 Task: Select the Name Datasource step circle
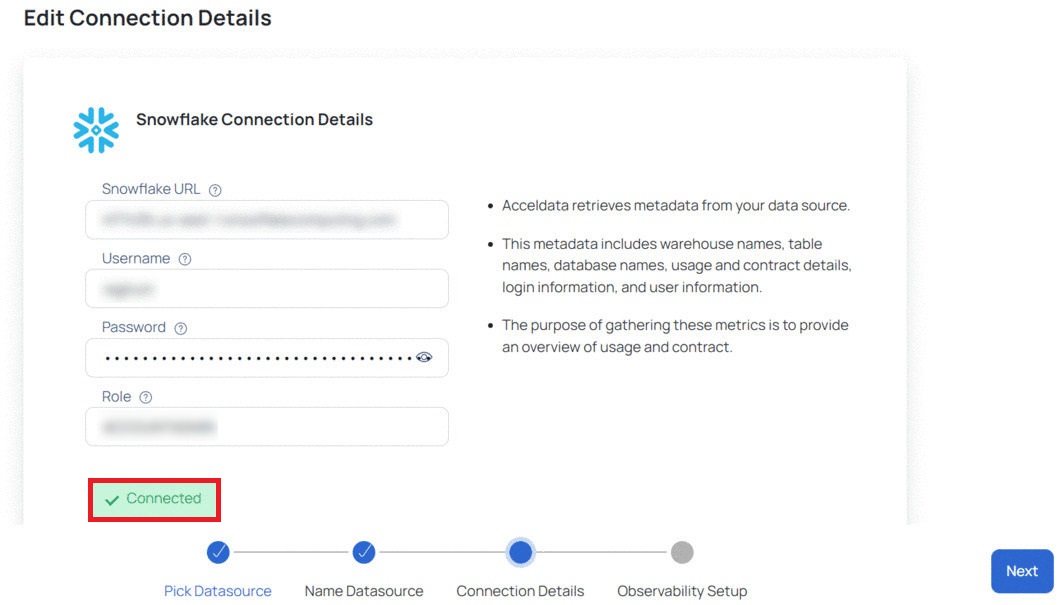(x=364, y=552)
